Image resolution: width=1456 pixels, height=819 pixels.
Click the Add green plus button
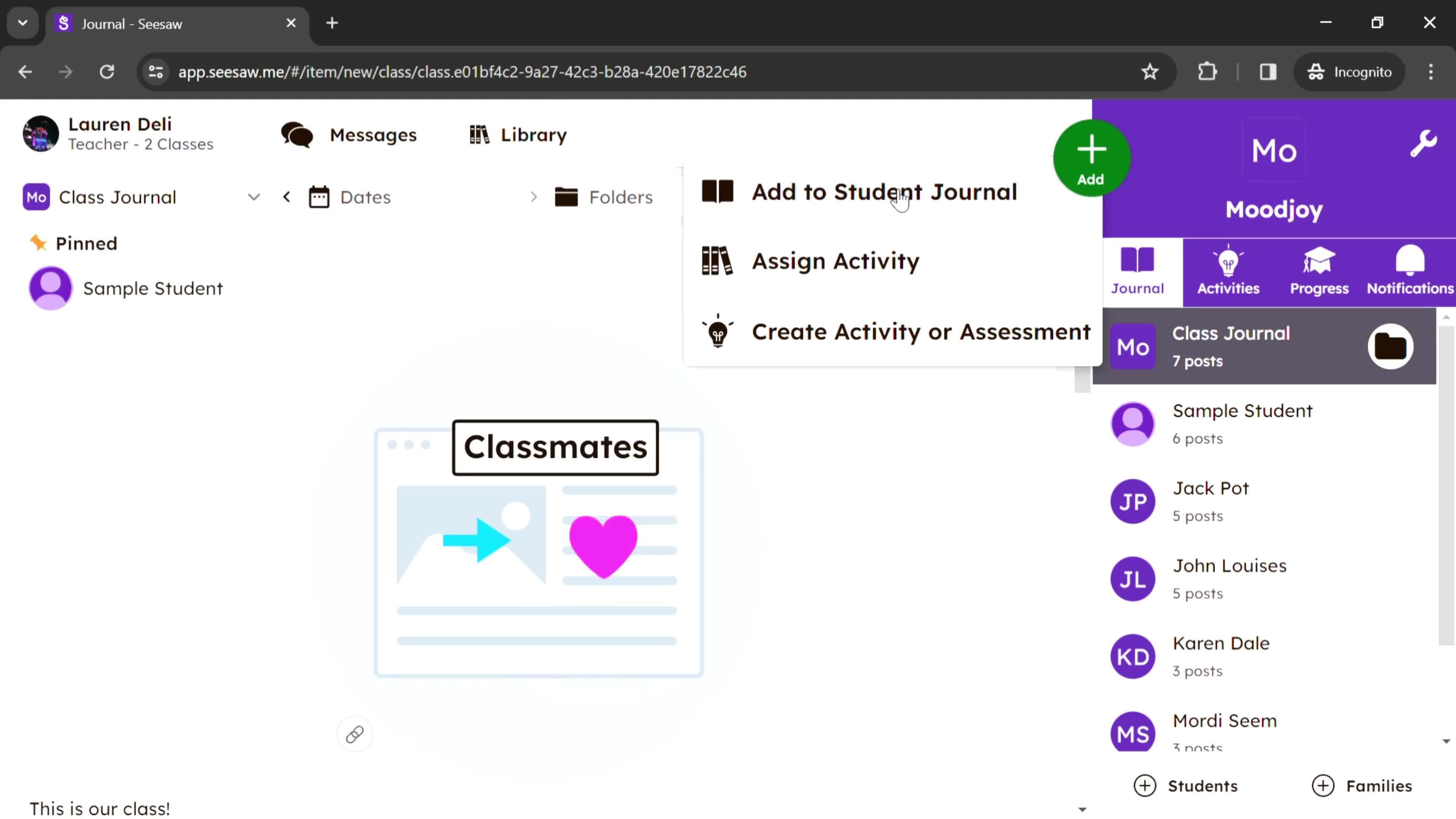coord(1090,158)
